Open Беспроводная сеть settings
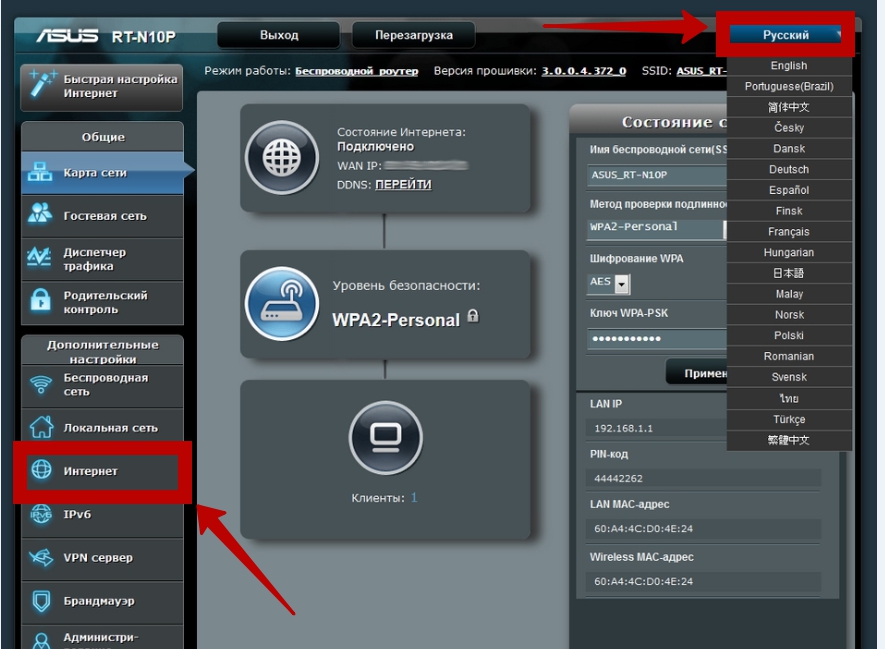Screen dimensions: 885x649 point(102,385)
